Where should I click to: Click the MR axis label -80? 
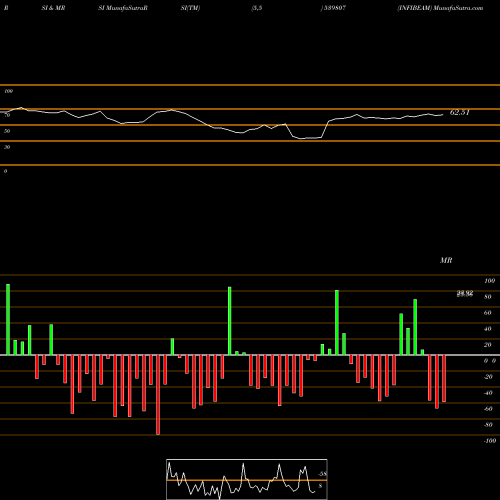coord(488,425)
